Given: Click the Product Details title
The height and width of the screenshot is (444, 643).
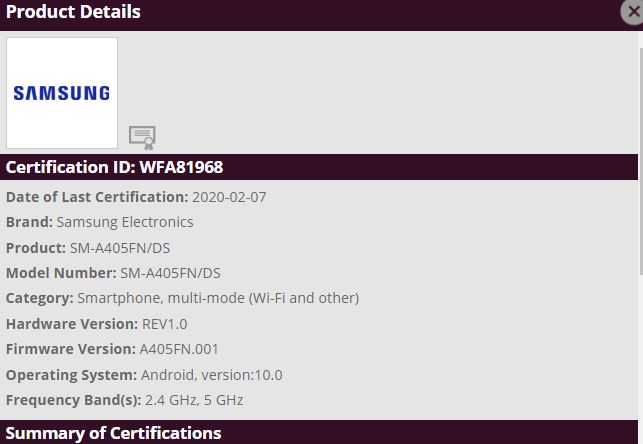Looking at the screenshot, I should (x=73, y=12).
